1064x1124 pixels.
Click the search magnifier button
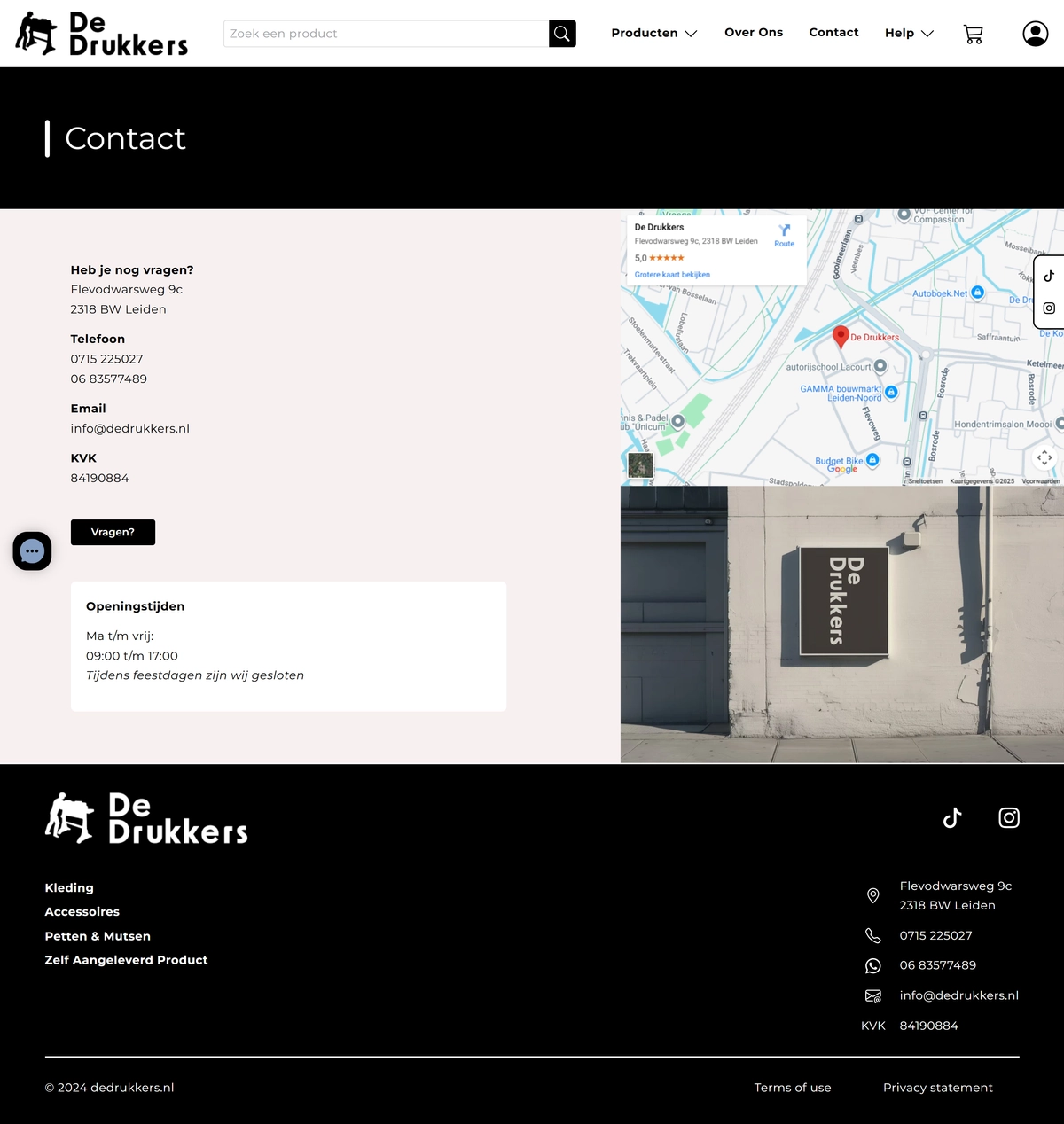[562, 34]
